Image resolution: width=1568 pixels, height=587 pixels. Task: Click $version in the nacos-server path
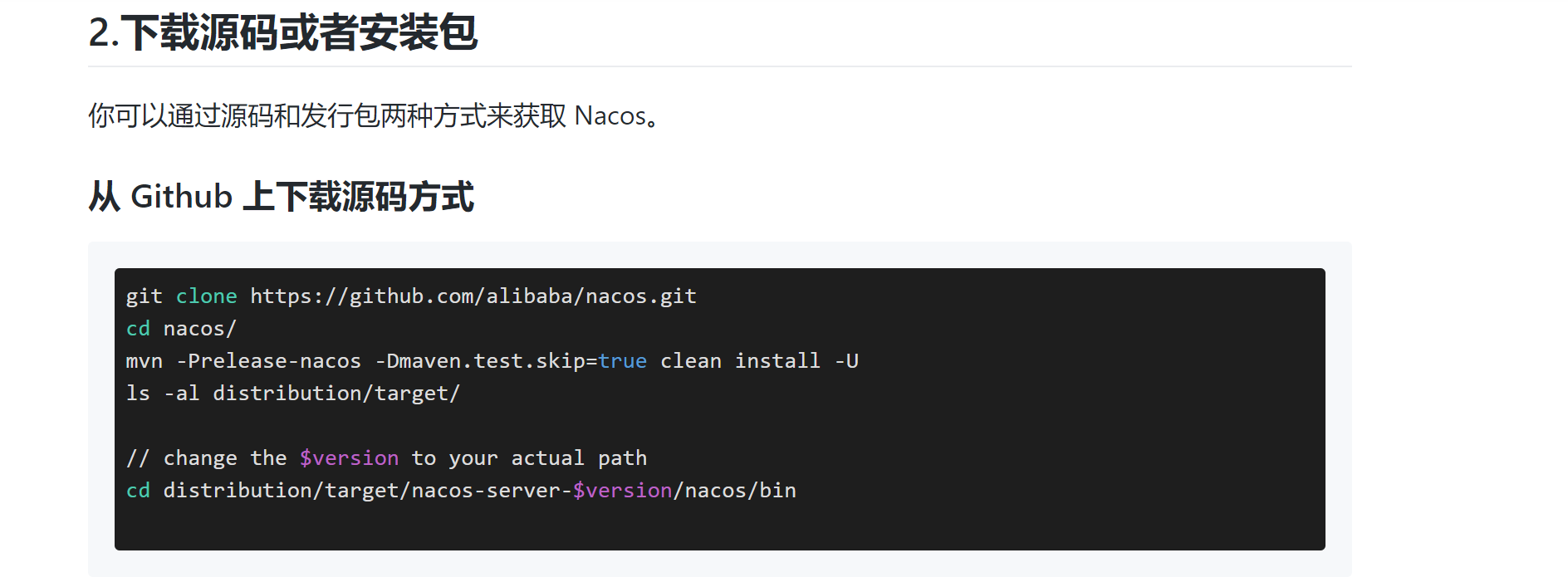point(622,491)
